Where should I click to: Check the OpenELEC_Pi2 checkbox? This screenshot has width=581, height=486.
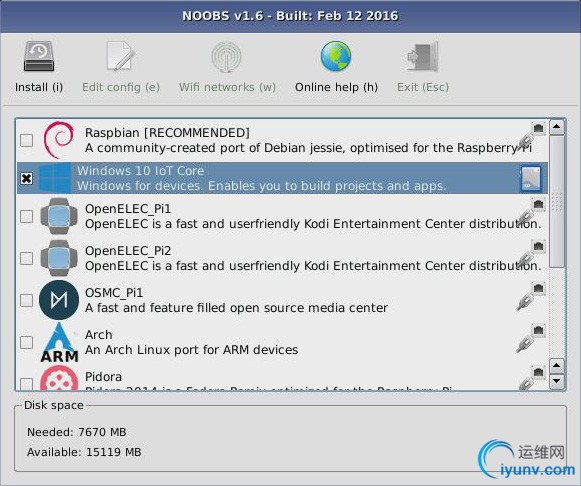point(26,258)
